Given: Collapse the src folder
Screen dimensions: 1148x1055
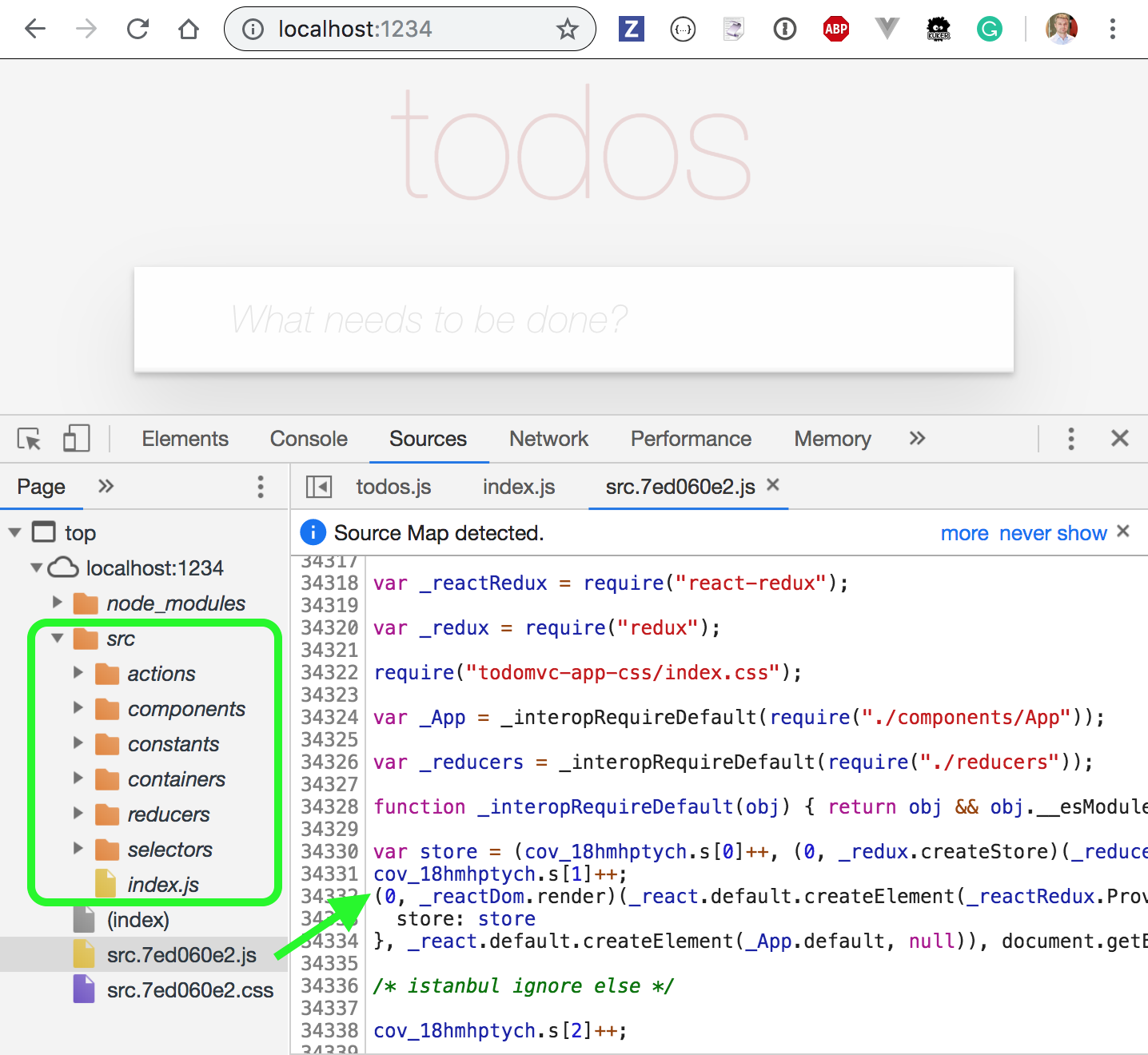Looking at the screenshot, I should 56,639.
